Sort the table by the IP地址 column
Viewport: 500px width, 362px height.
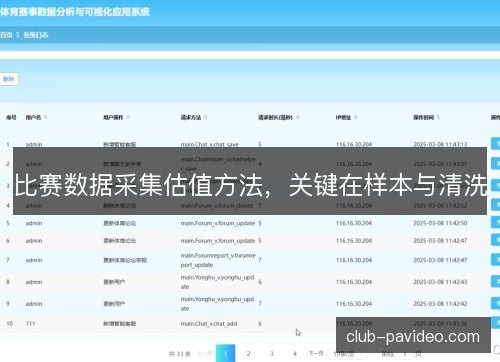pos(356,117)
